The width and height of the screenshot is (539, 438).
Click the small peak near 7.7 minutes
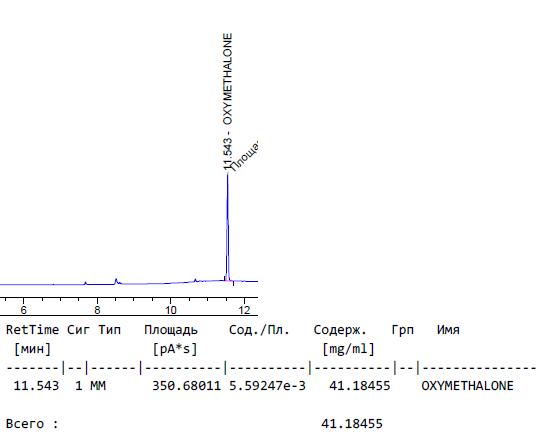click(x=86, y=283)
